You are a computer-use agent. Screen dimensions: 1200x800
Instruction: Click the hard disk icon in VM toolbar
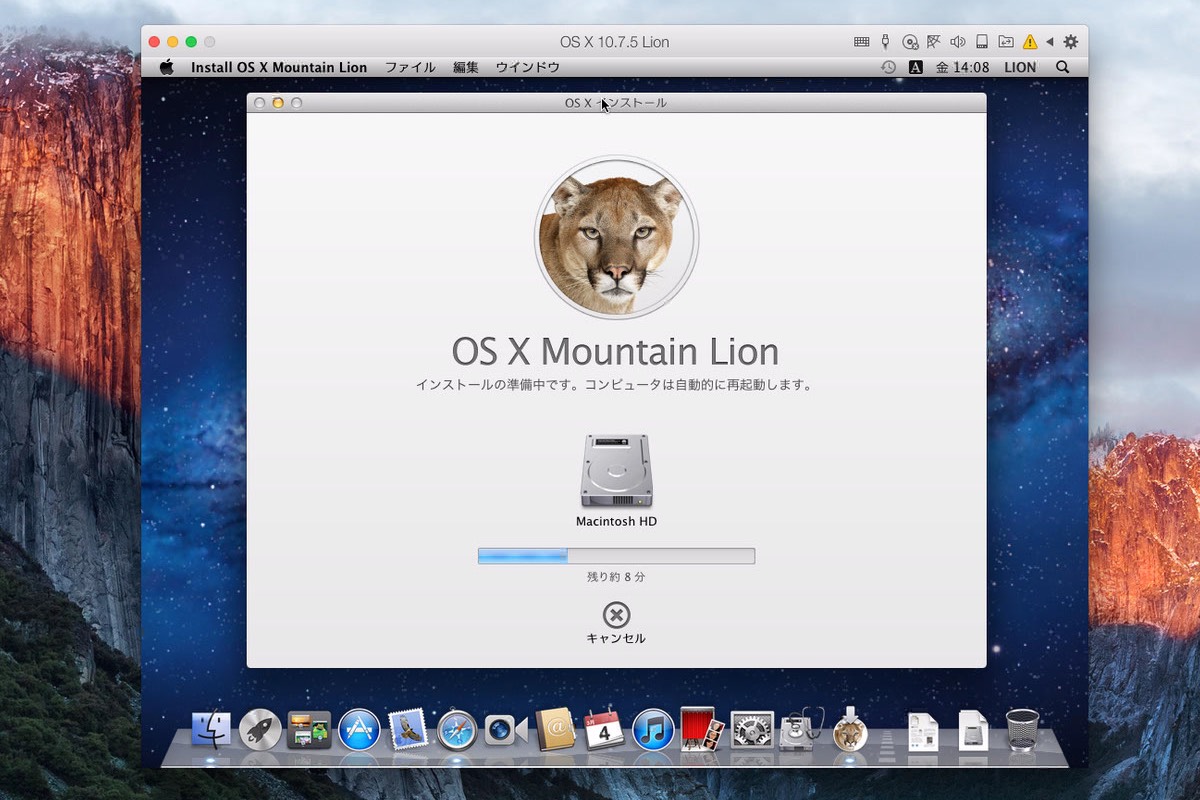click(x=982, y=42)
